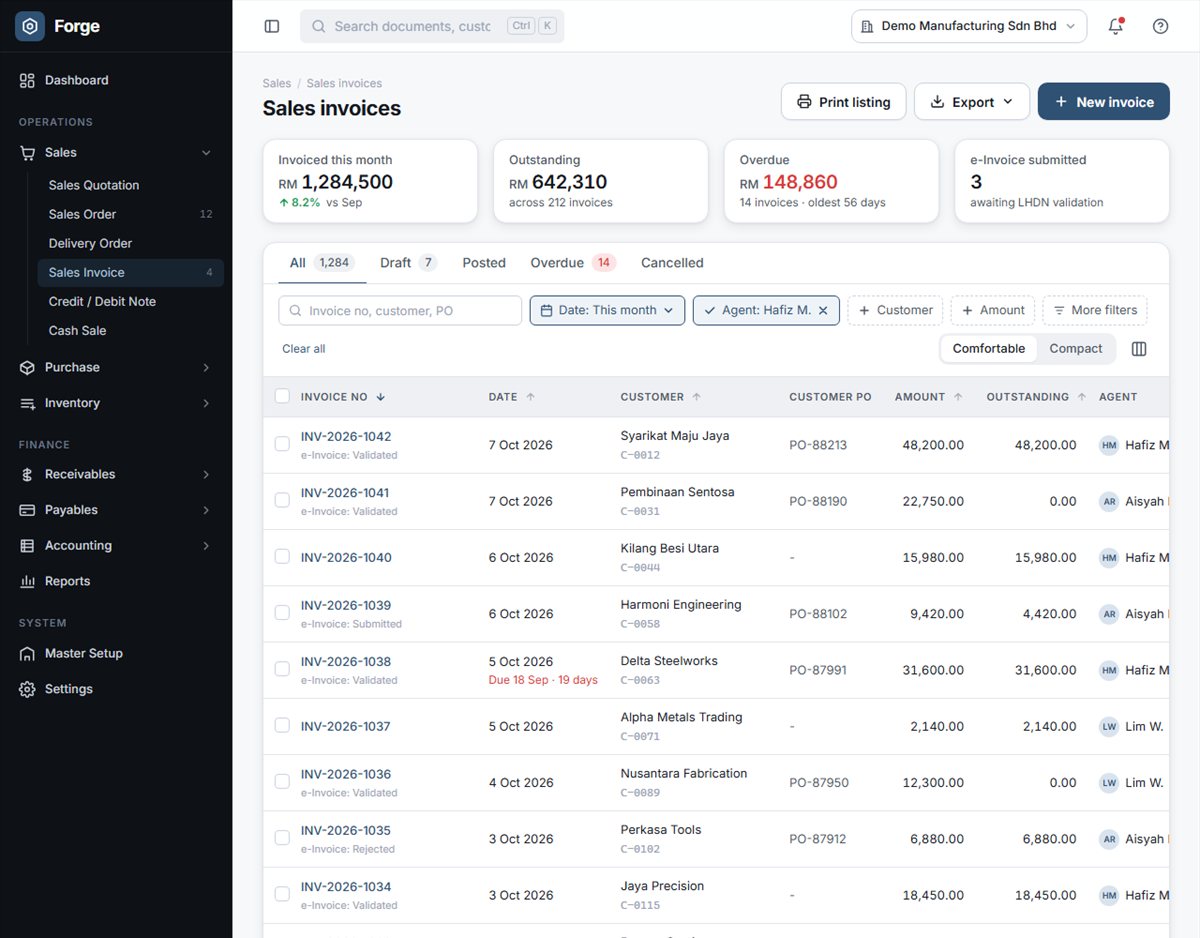Click the New invoice button
Image resolution: width=1200 pixels, height=938 pixels.
click(1104, 102)
